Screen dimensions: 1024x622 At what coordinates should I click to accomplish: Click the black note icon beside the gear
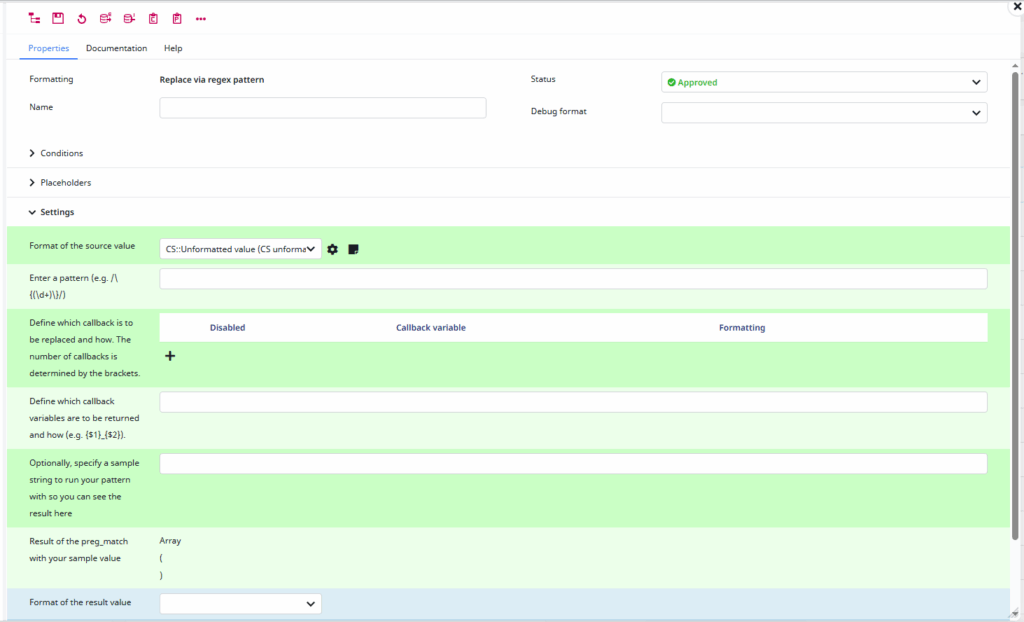pos(353,248)
